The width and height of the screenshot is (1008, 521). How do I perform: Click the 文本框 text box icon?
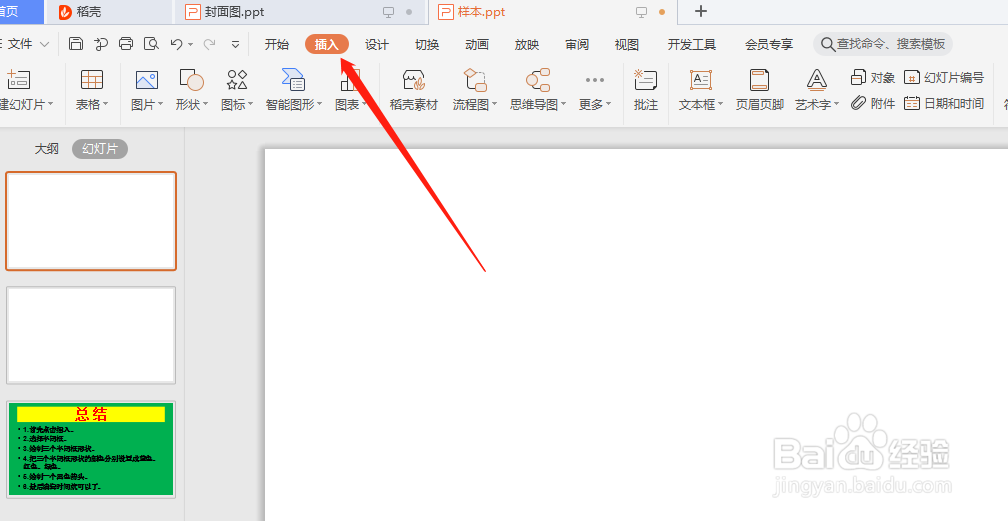(701, 80)
